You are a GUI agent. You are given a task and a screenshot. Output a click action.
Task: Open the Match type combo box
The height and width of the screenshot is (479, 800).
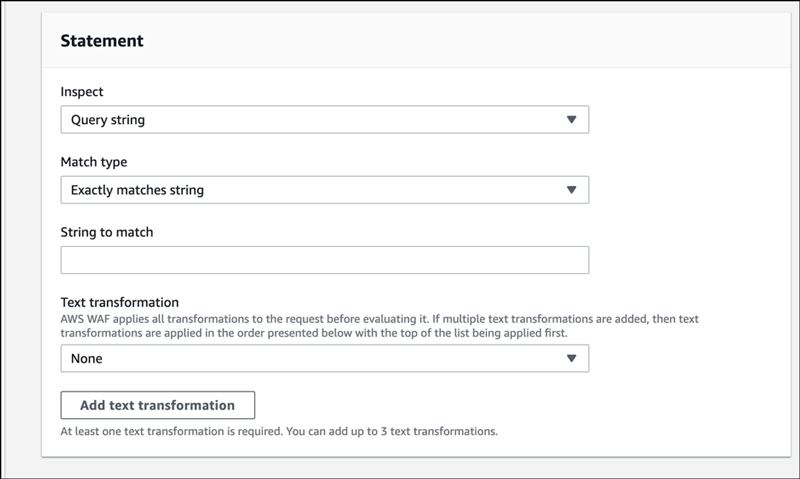[324, 190]
